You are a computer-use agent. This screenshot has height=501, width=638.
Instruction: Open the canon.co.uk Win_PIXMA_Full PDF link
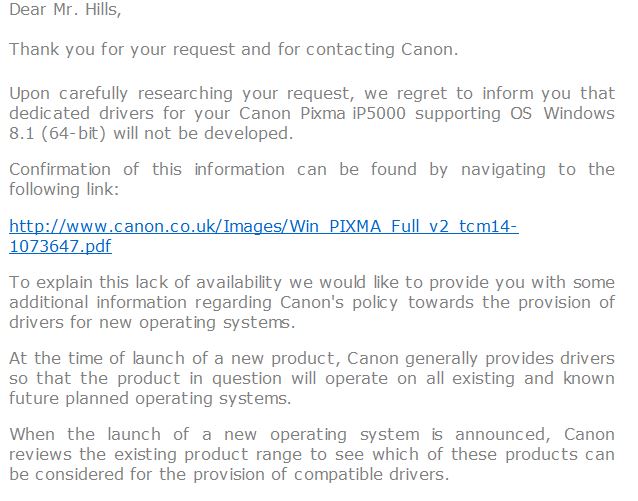(263, 227)
